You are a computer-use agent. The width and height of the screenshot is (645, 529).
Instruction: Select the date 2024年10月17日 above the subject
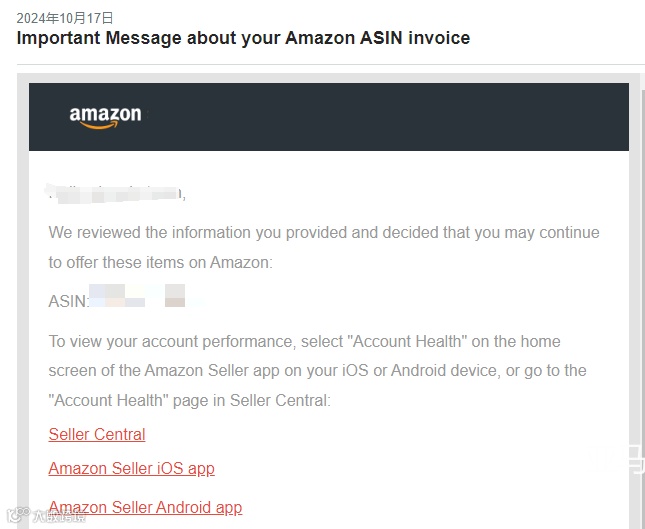(x=64, y=18)
